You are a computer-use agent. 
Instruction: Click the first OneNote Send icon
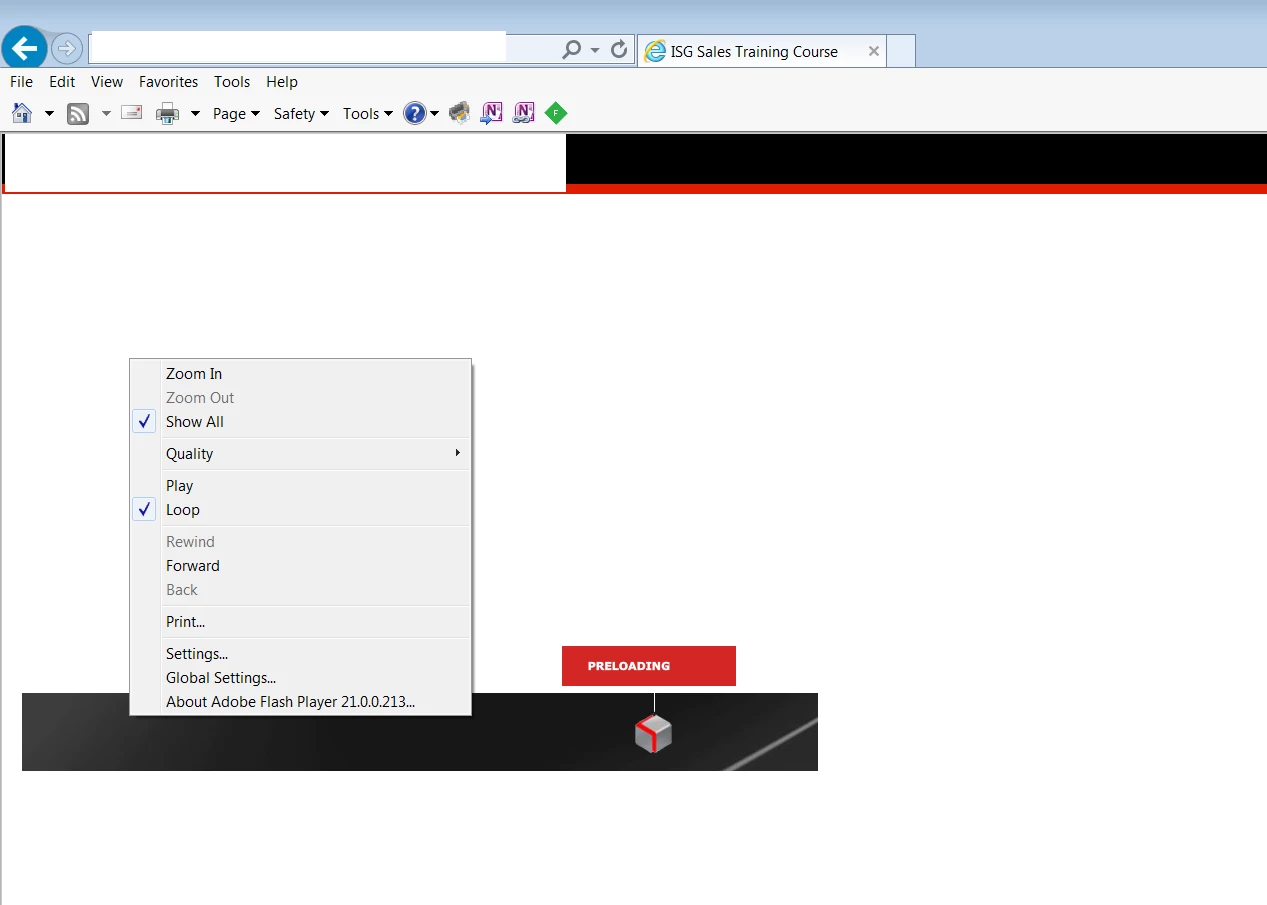tap(491, 113)
